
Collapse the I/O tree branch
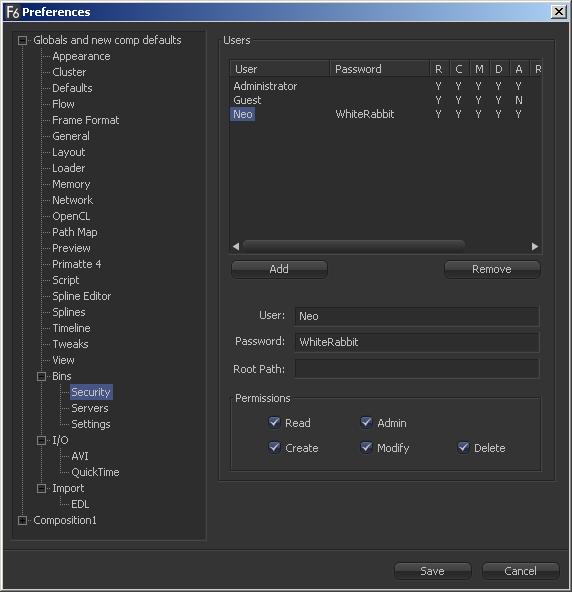point(42,441)
